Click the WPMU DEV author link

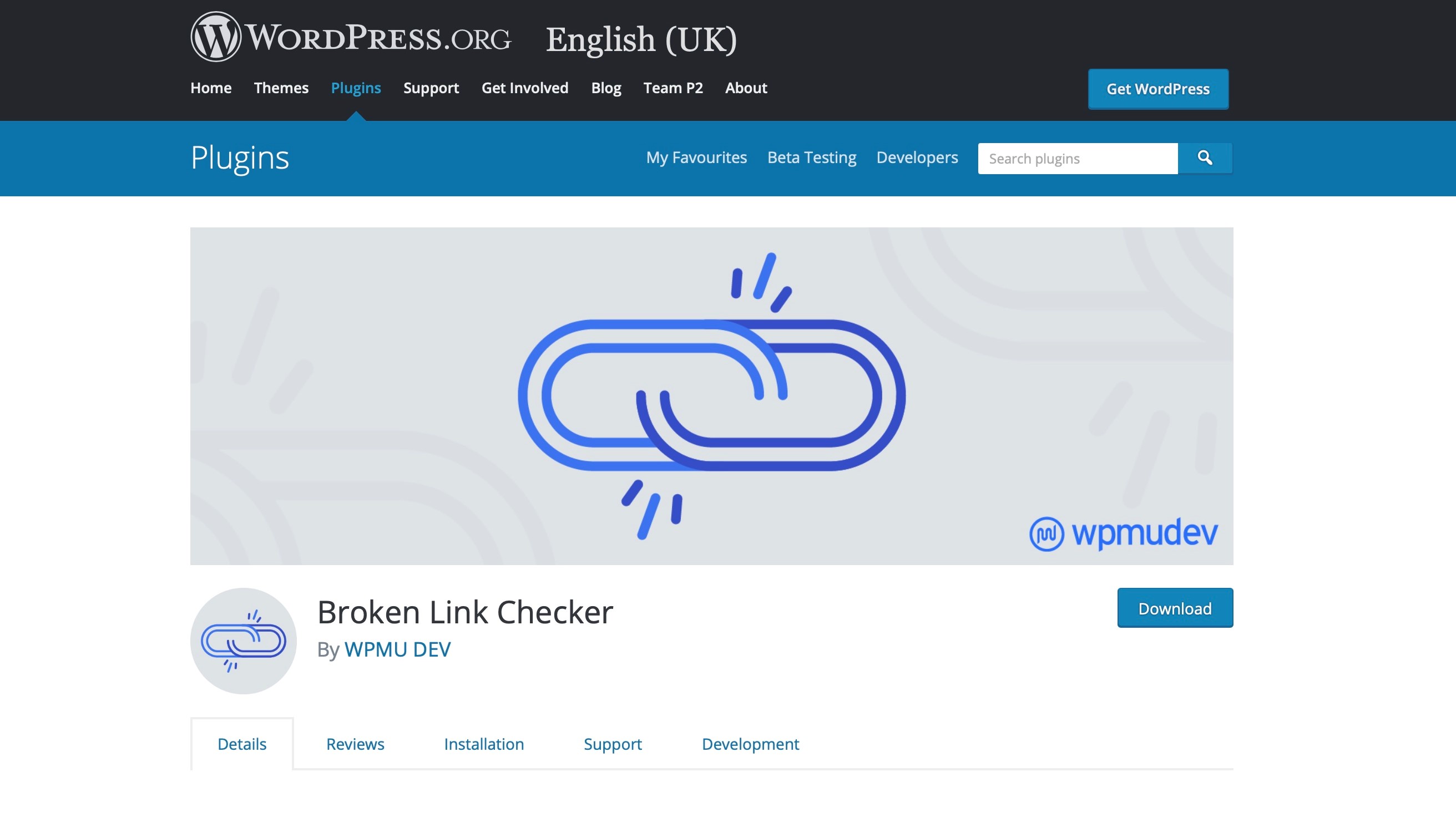point(397,649)
